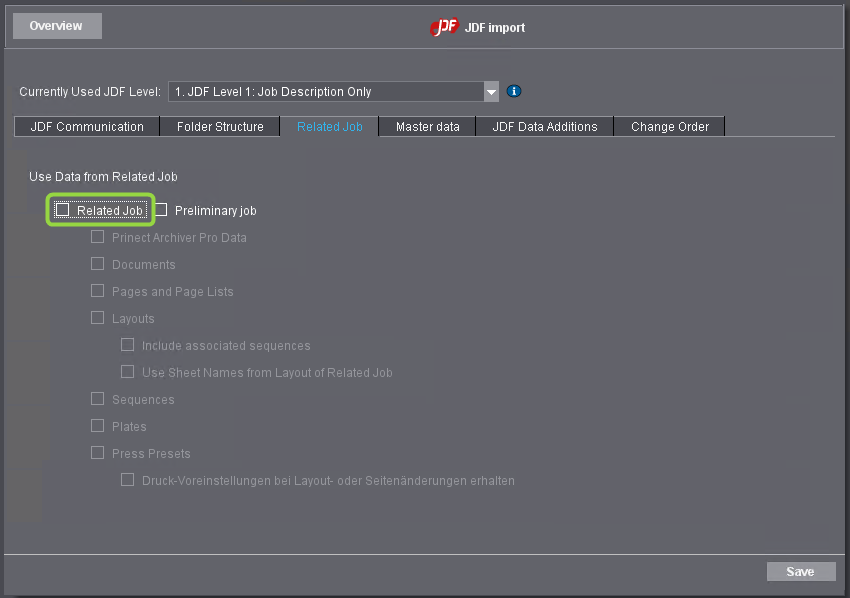Enable the Layouts option
The image size is (850, 598).
coord(97,318)
